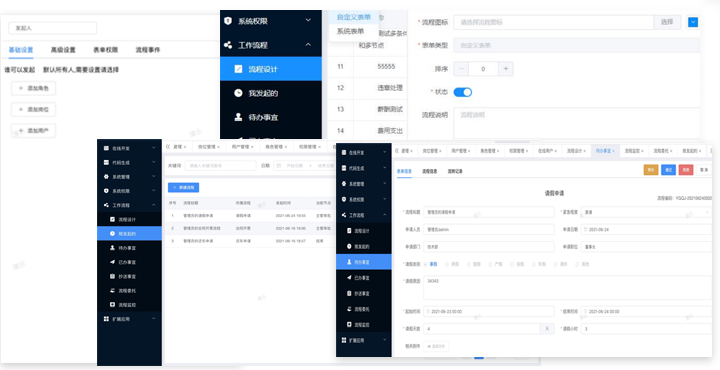Open the 流转记录 tab
Viewport: 720px width, 370px height.
tap(455, 171)
